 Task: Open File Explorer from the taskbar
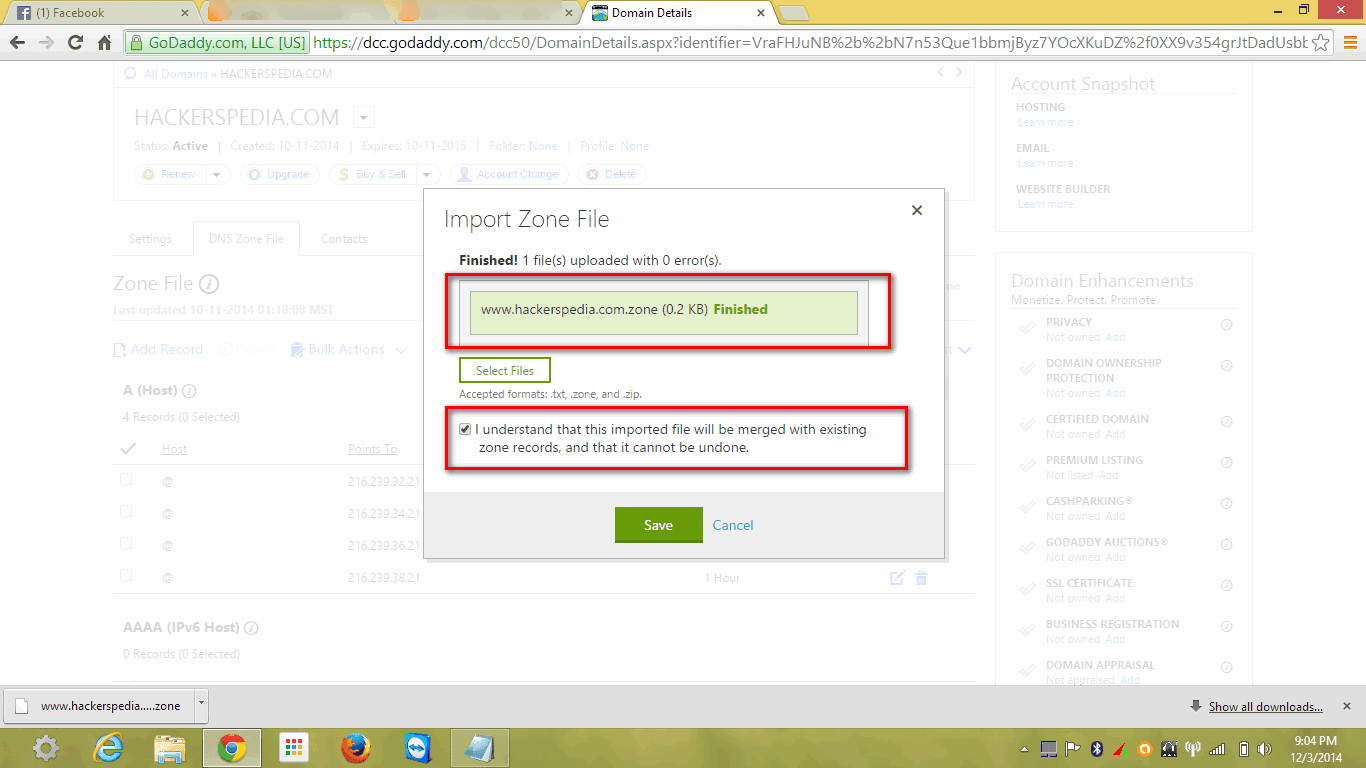point(169,748)
